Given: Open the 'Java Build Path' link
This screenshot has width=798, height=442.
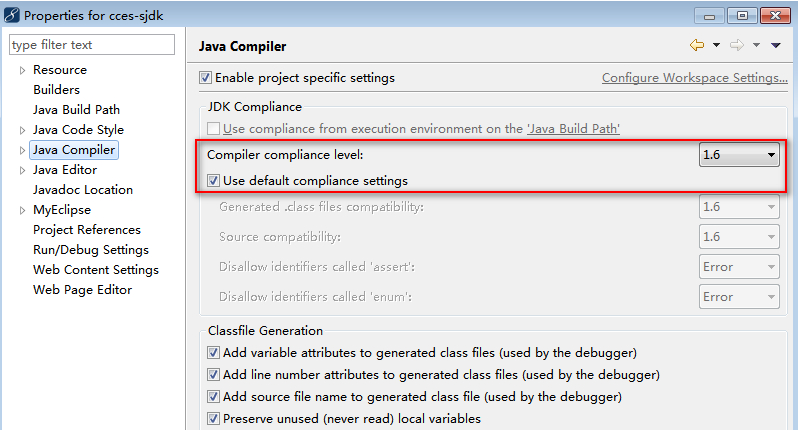Looking at the screenshot, I should click(x=574, y=129).
